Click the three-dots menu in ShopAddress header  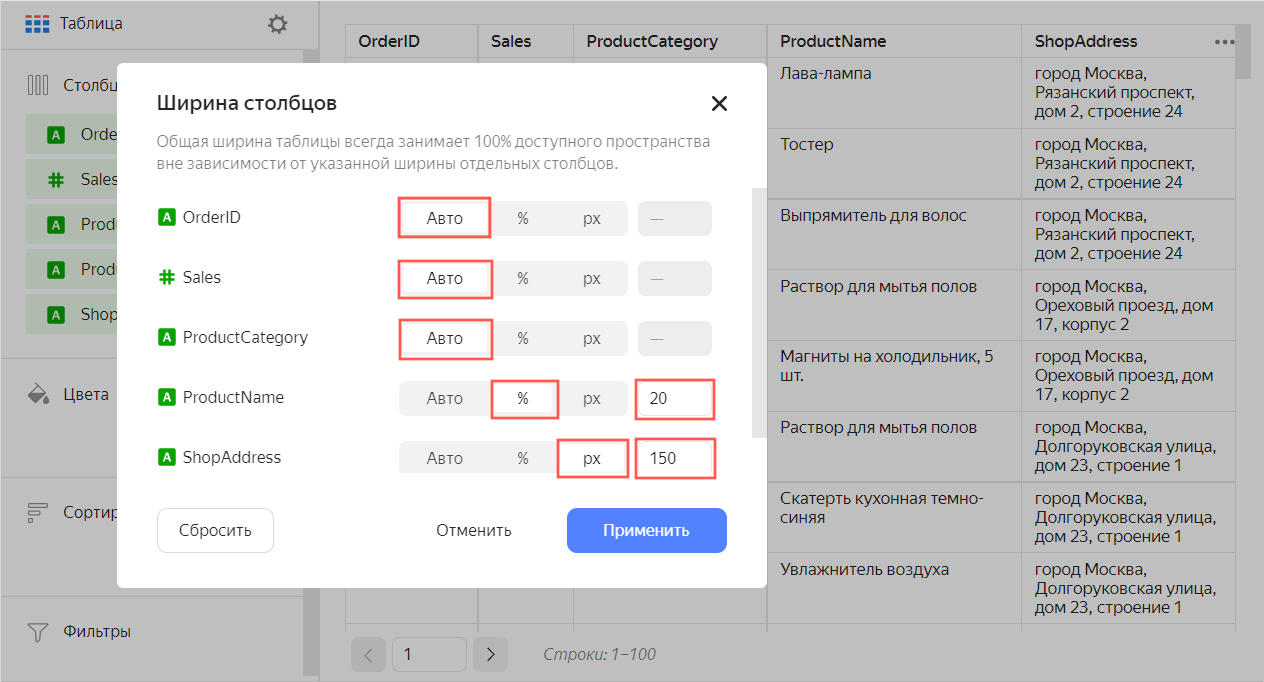(x=1225, y=42)
